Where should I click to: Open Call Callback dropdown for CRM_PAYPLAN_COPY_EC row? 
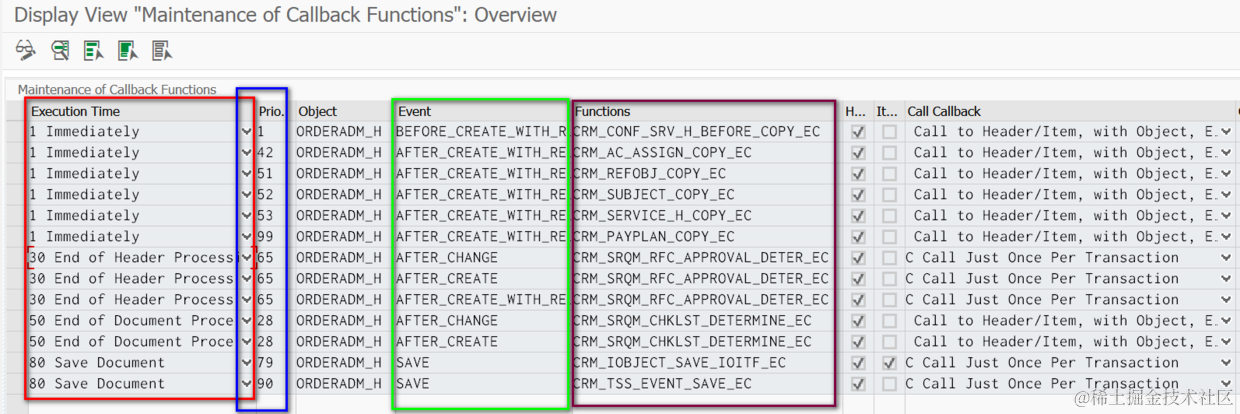point(1226,237)
